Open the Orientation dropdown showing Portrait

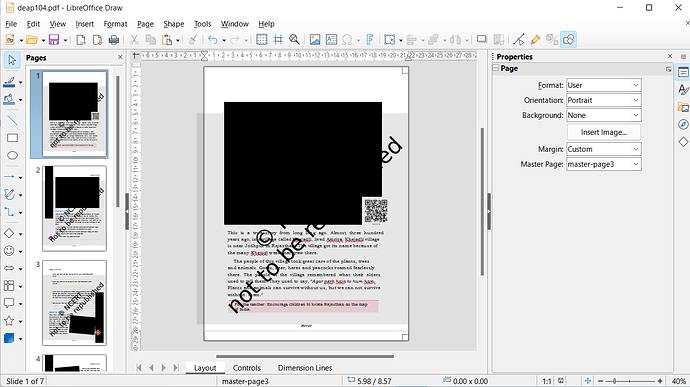603,100
